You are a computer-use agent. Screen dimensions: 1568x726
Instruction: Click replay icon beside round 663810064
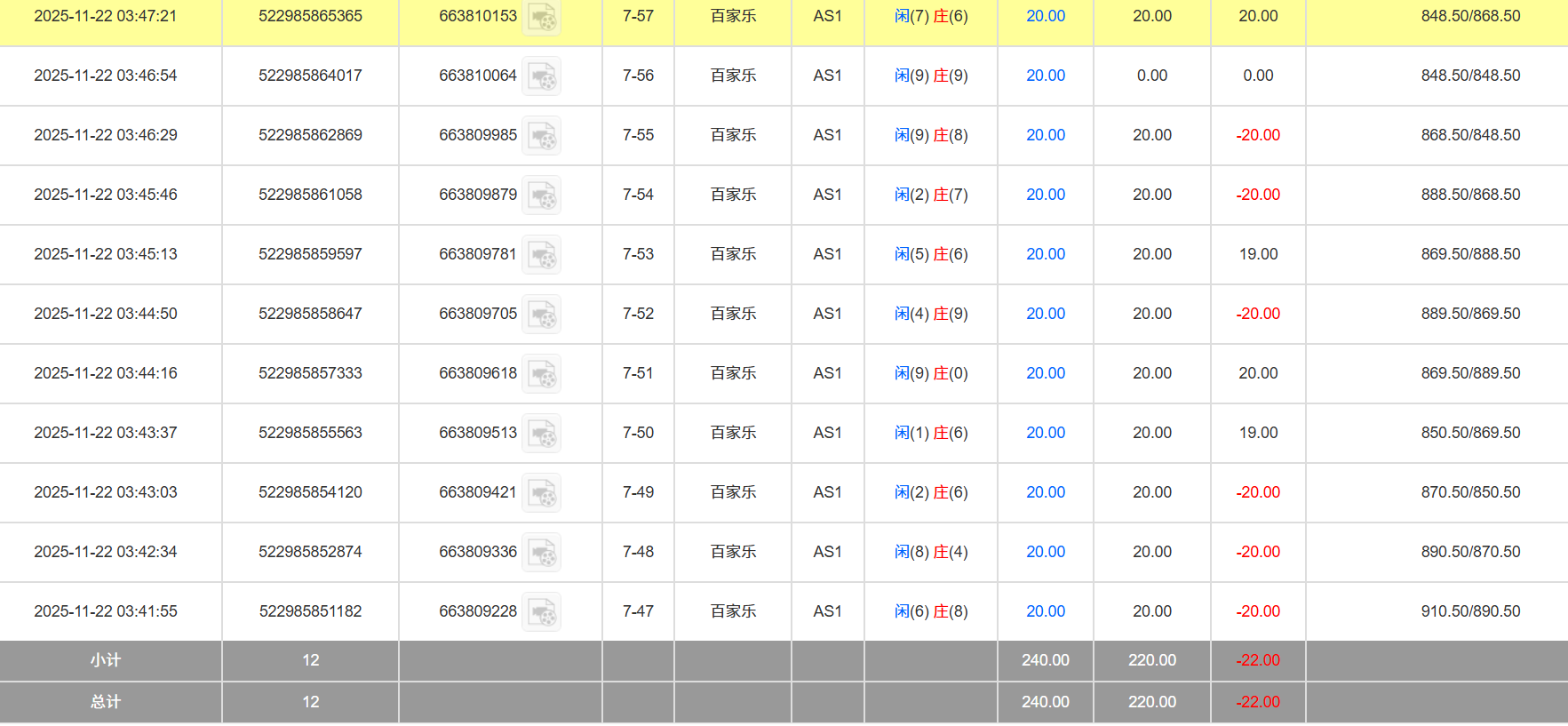click(x=541, y=76)
